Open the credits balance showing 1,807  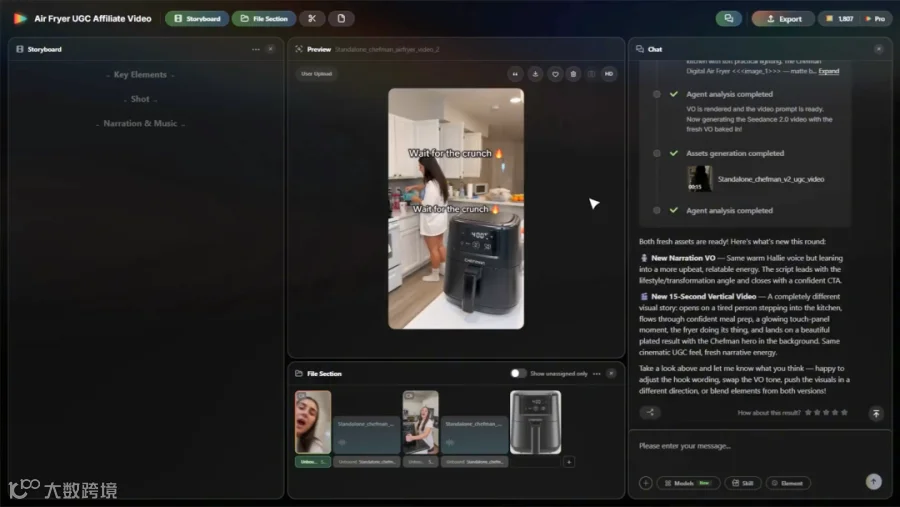pyautogui.click(x=840, y=19)
